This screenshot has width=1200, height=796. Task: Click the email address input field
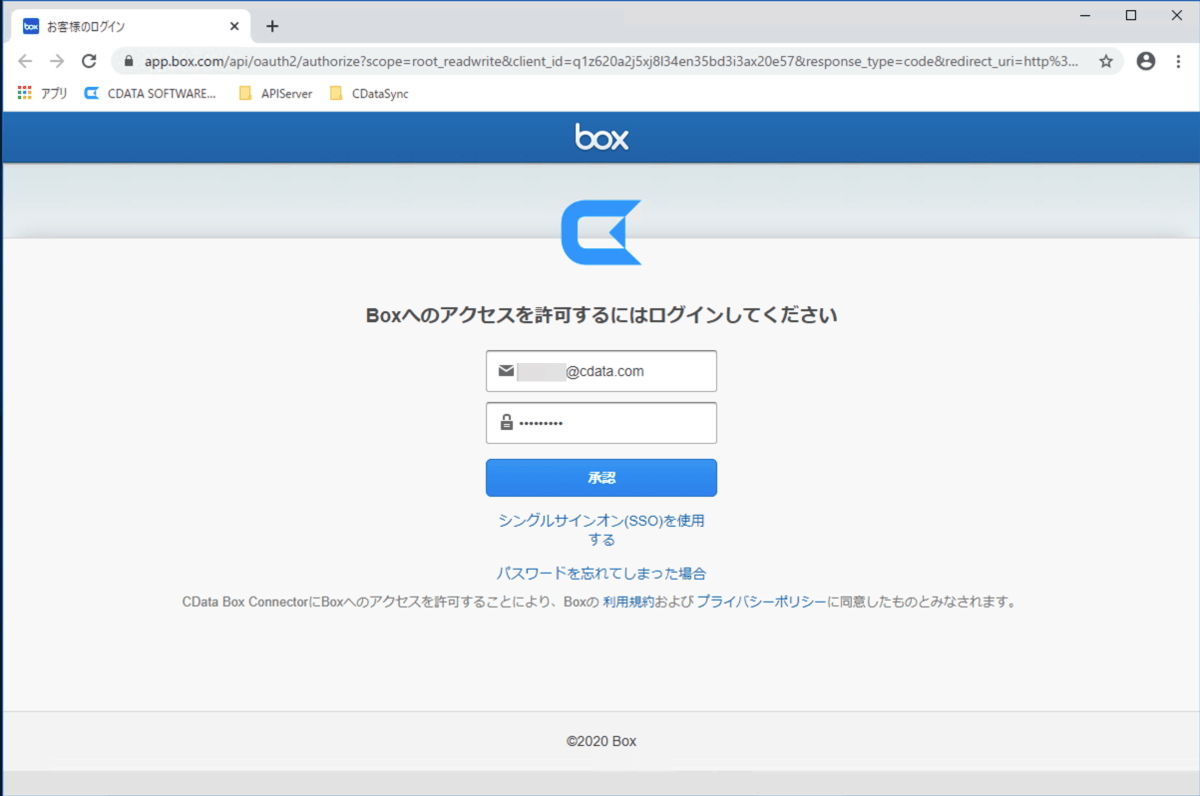(x=601, y=371)
